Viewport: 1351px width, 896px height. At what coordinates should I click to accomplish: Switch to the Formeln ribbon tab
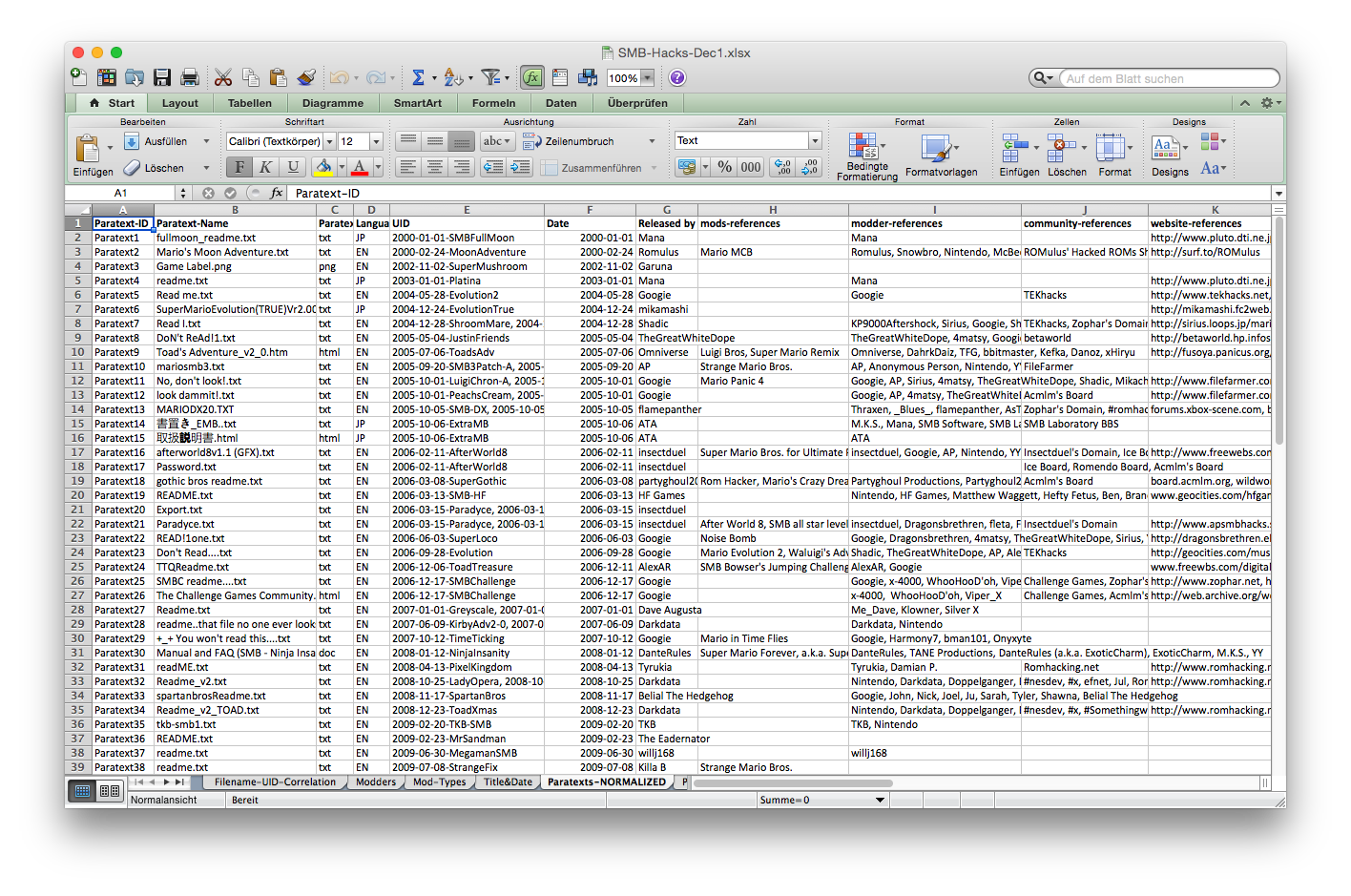point(493,103)
